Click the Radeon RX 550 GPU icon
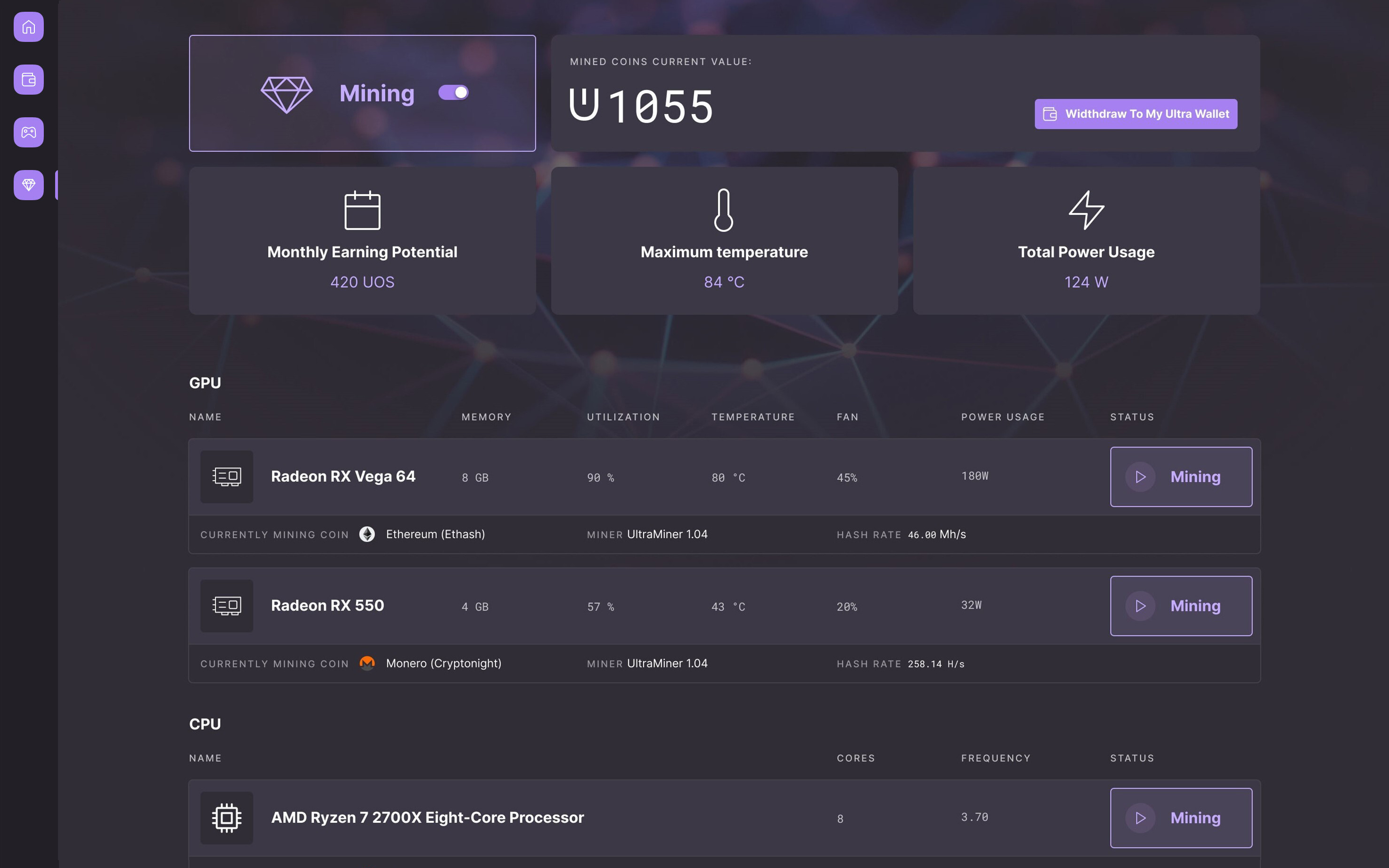 pyautogui.click(x=227, y=606)
